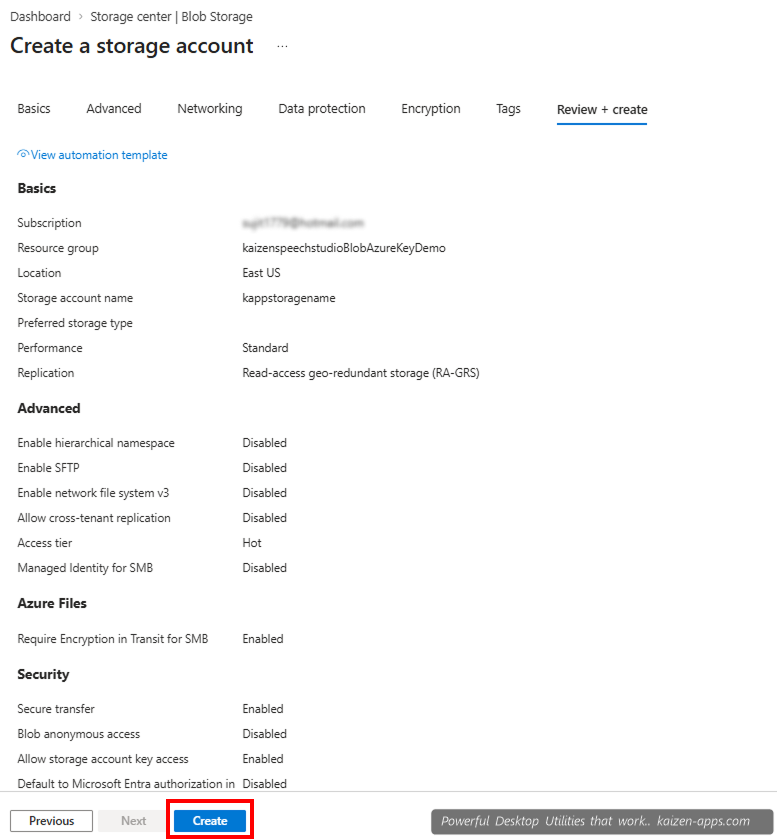Click the Previous button
This screenshot has width=777, height=839.
51,820
